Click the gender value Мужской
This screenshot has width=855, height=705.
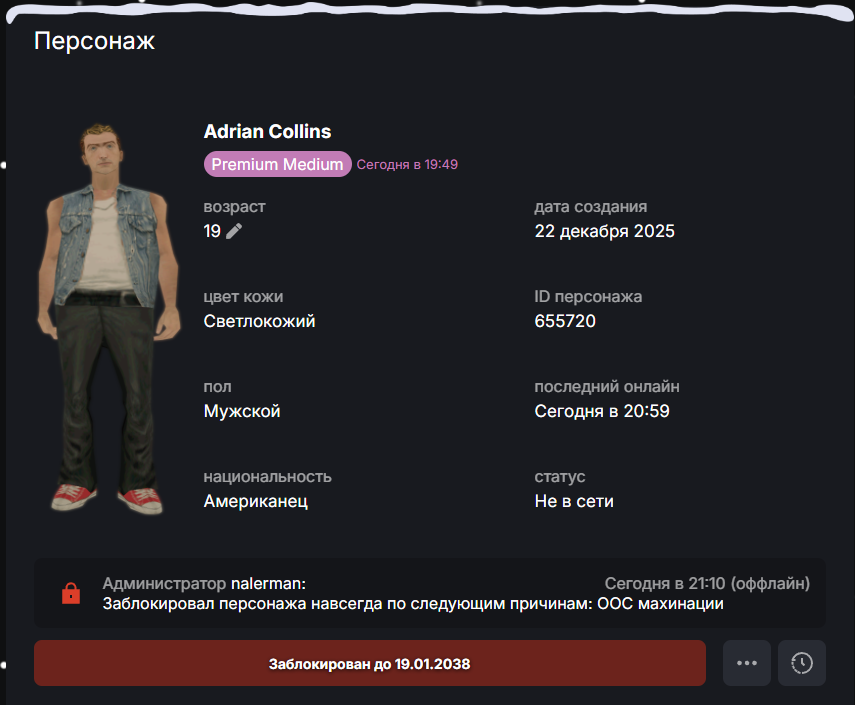pyautogui.click(x=242, y=411)
